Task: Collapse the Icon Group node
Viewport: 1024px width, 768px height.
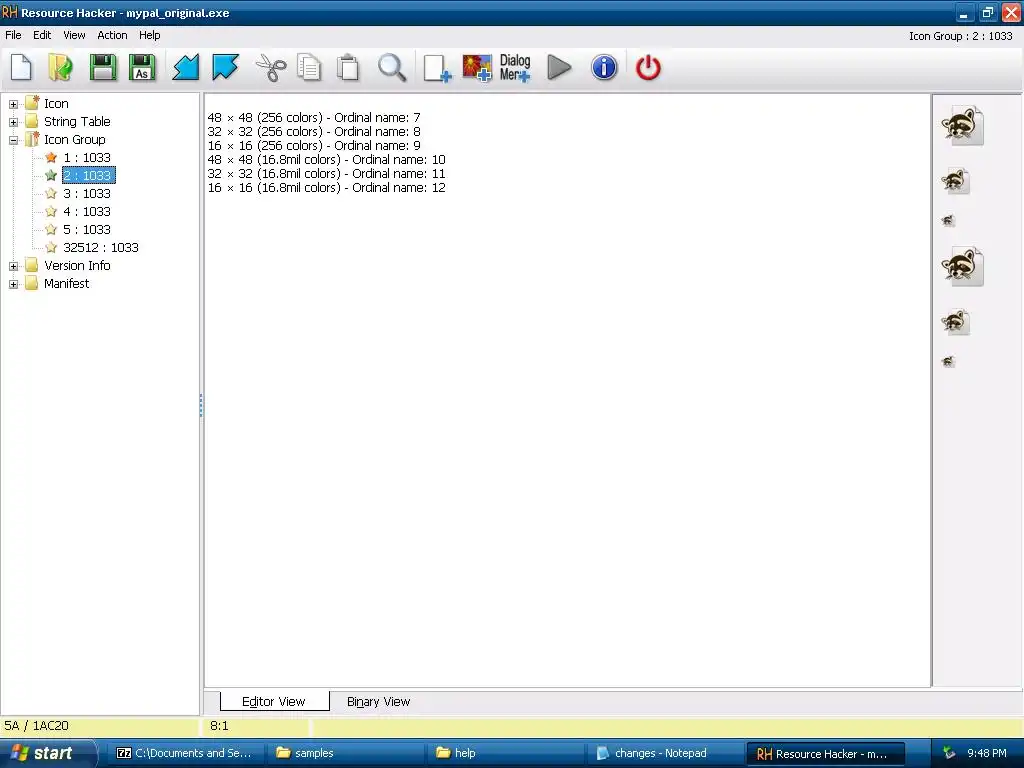Action: (x=13, y=140)
